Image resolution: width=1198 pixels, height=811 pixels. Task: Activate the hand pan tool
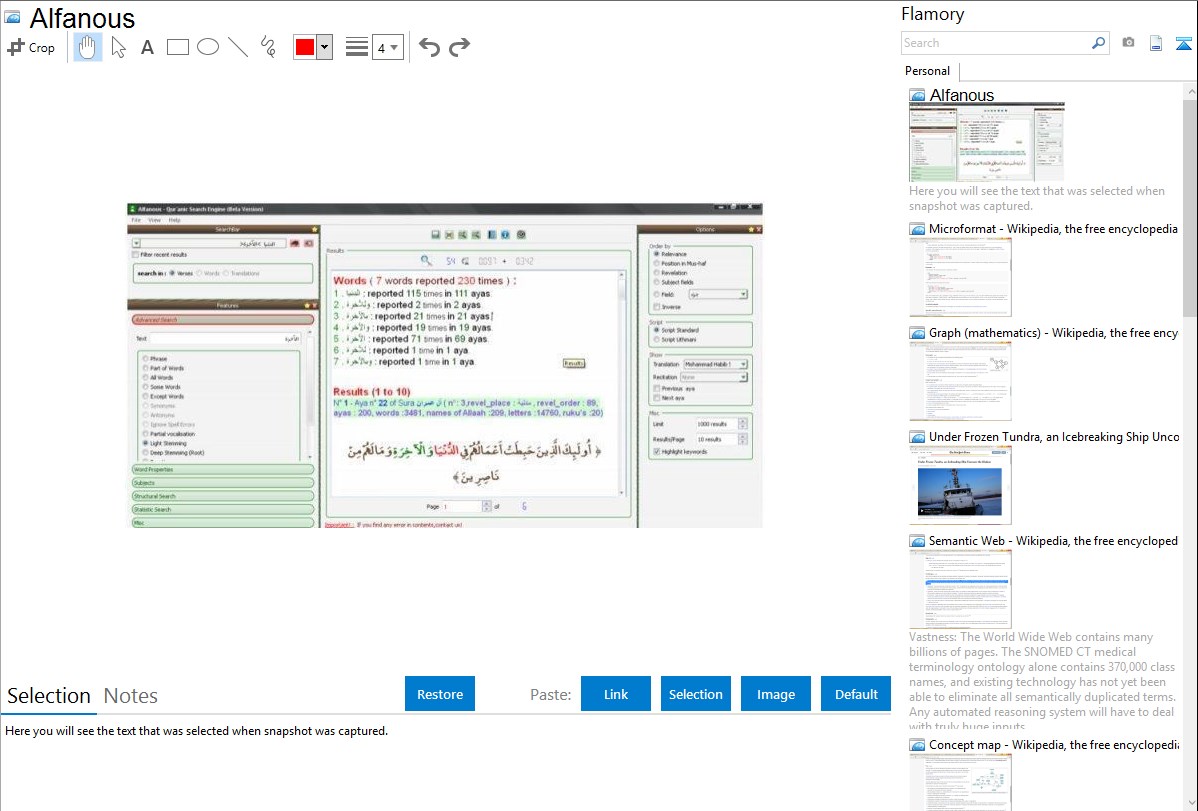click(88, 47)
